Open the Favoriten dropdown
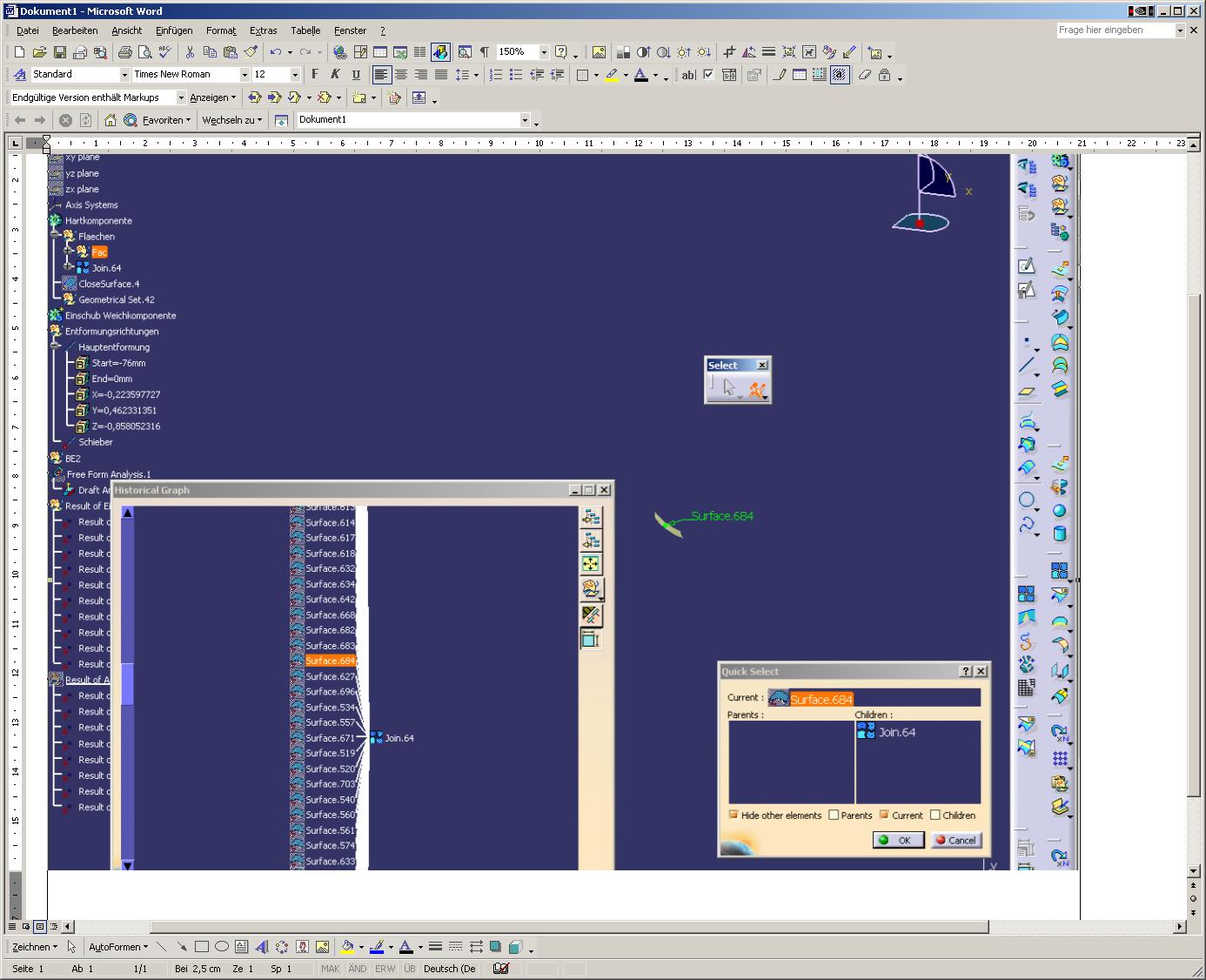This screenshot has width=1206, height=980. 166,120
